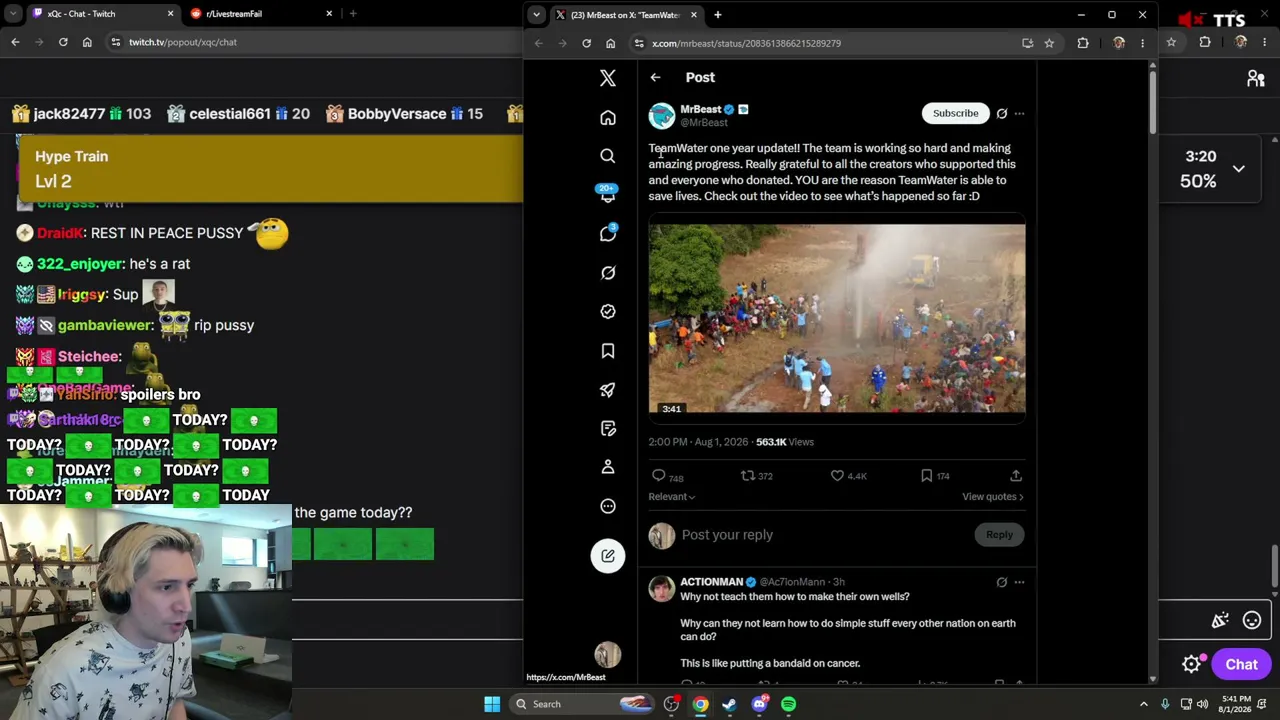The image size is (1280, 720).
Task: Launch Spotify from the taskbar
Action: [x=789, y=704]
